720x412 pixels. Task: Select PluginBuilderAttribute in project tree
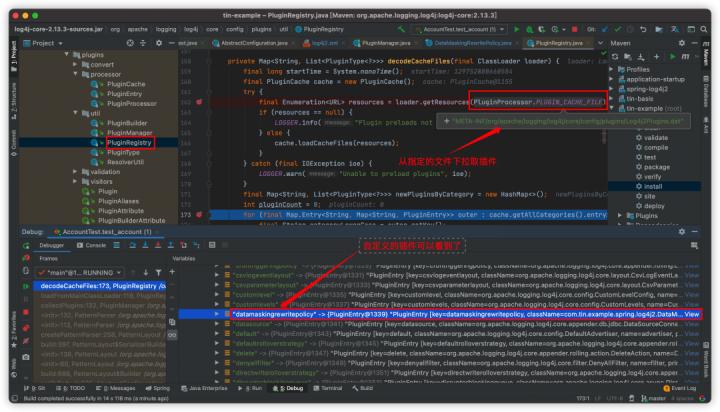tap(131, 220)
